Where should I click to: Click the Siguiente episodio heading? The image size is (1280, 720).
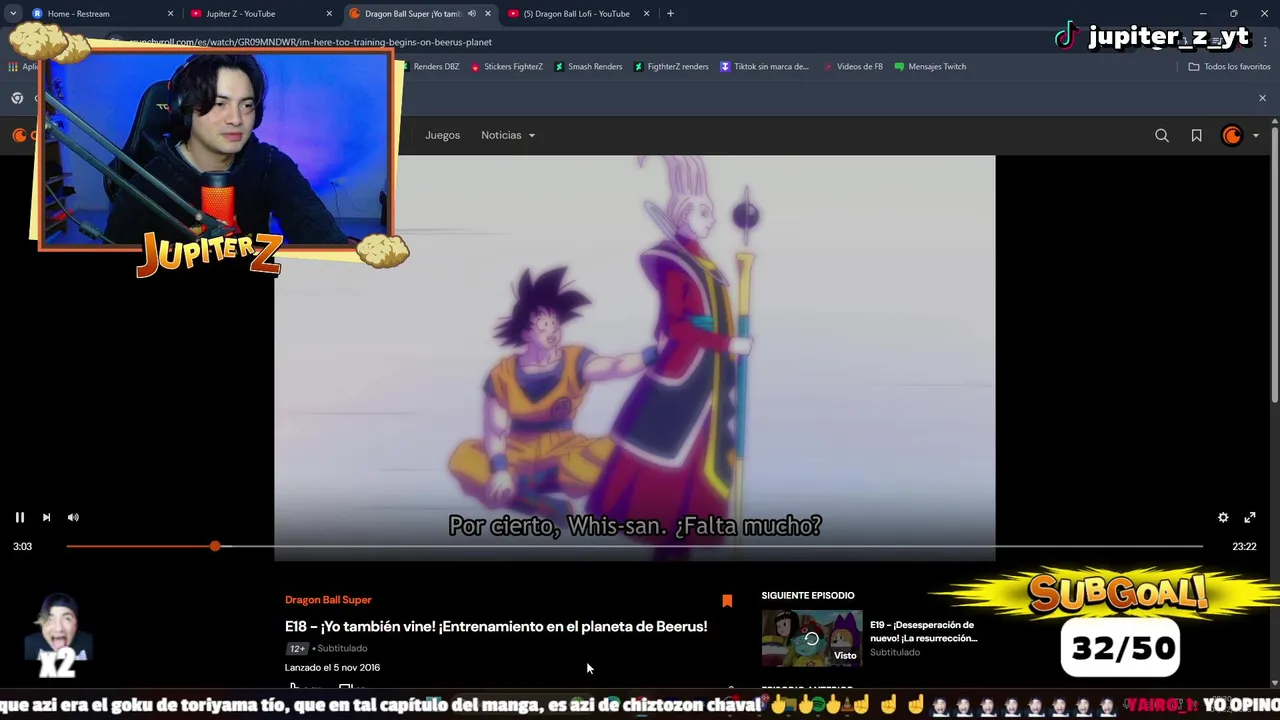click(x=808, y=596)
